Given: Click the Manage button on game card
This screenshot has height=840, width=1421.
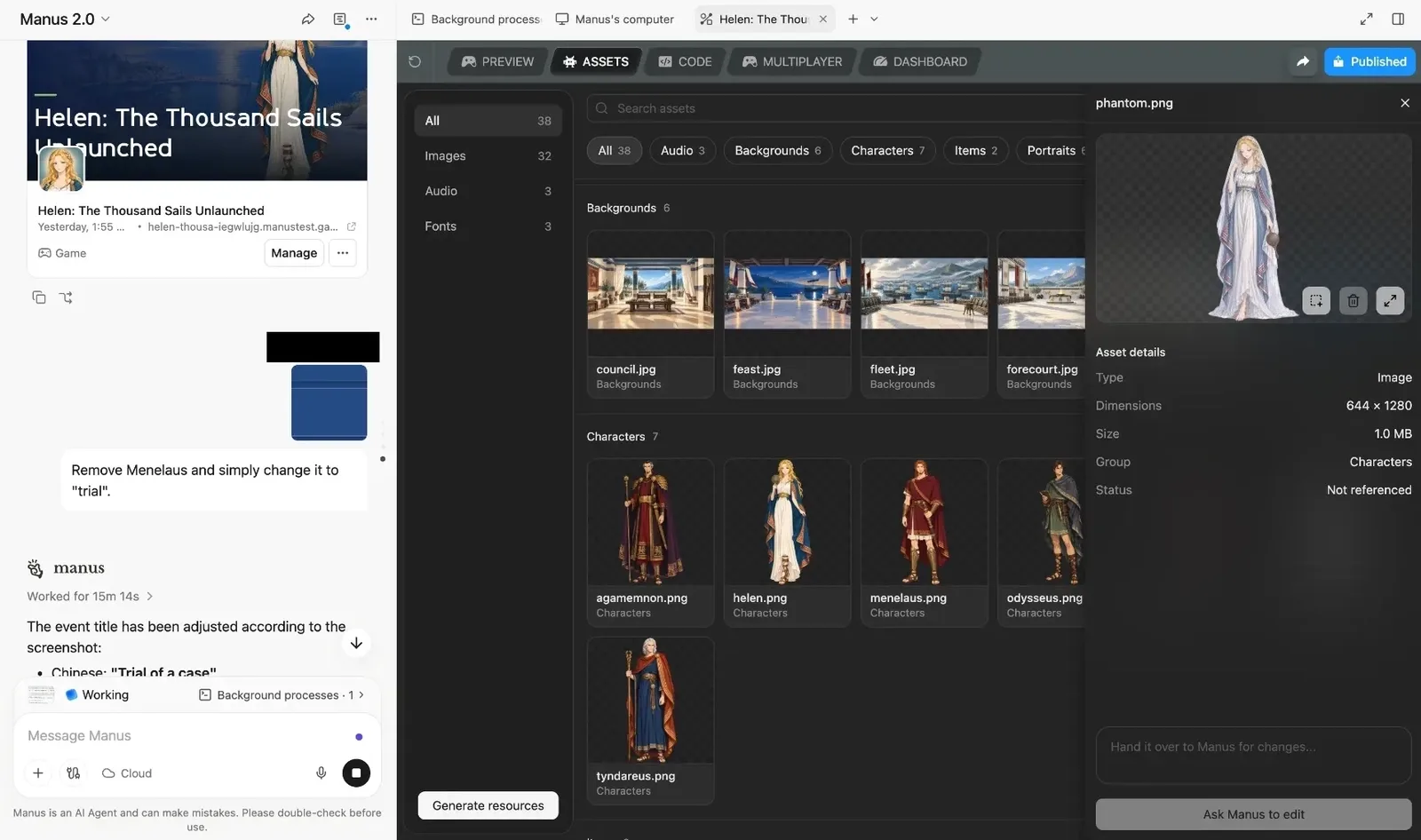Looking at the screenshot, I should [294, 253].
